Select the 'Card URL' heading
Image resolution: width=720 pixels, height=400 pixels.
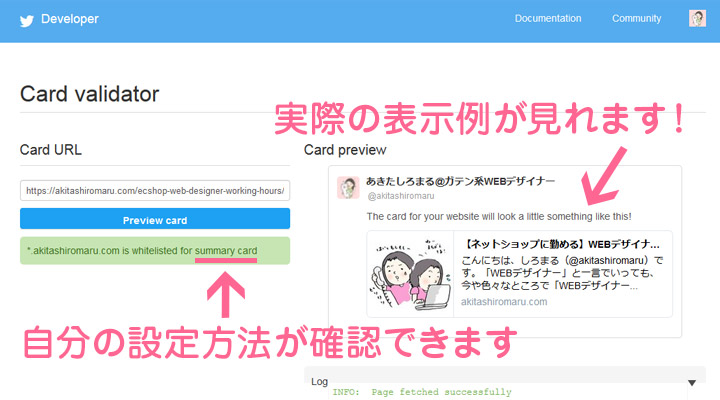[51, 150]
